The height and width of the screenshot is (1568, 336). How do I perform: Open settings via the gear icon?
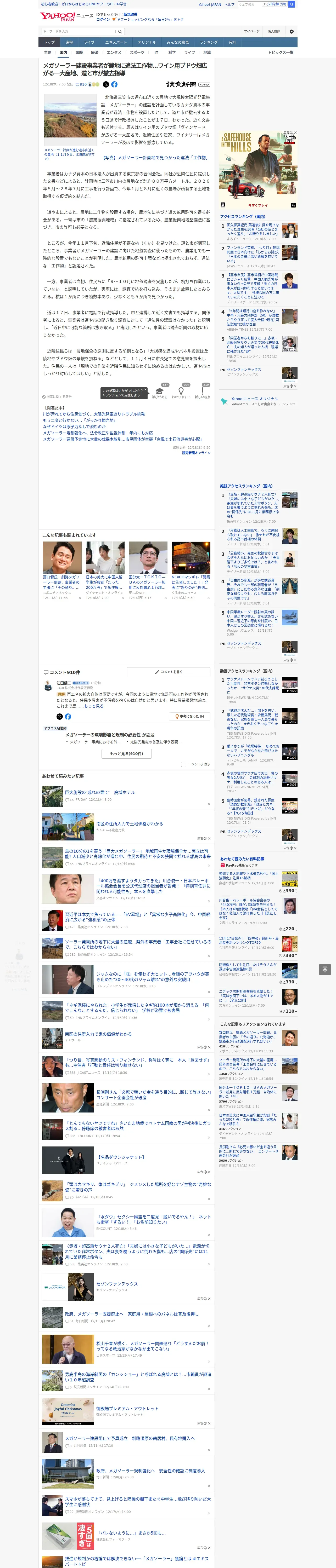tap(292, 31)
